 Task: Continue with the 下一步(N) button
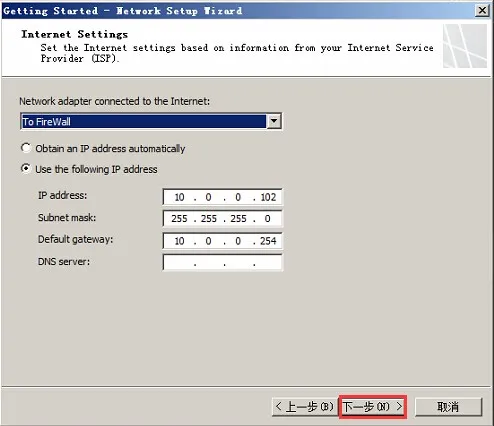click(373, 407)
